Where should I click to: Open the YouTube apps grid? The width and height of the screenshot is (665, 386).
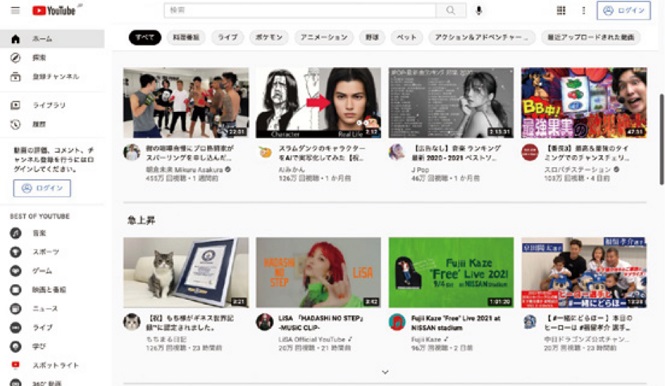pos(561,11)
